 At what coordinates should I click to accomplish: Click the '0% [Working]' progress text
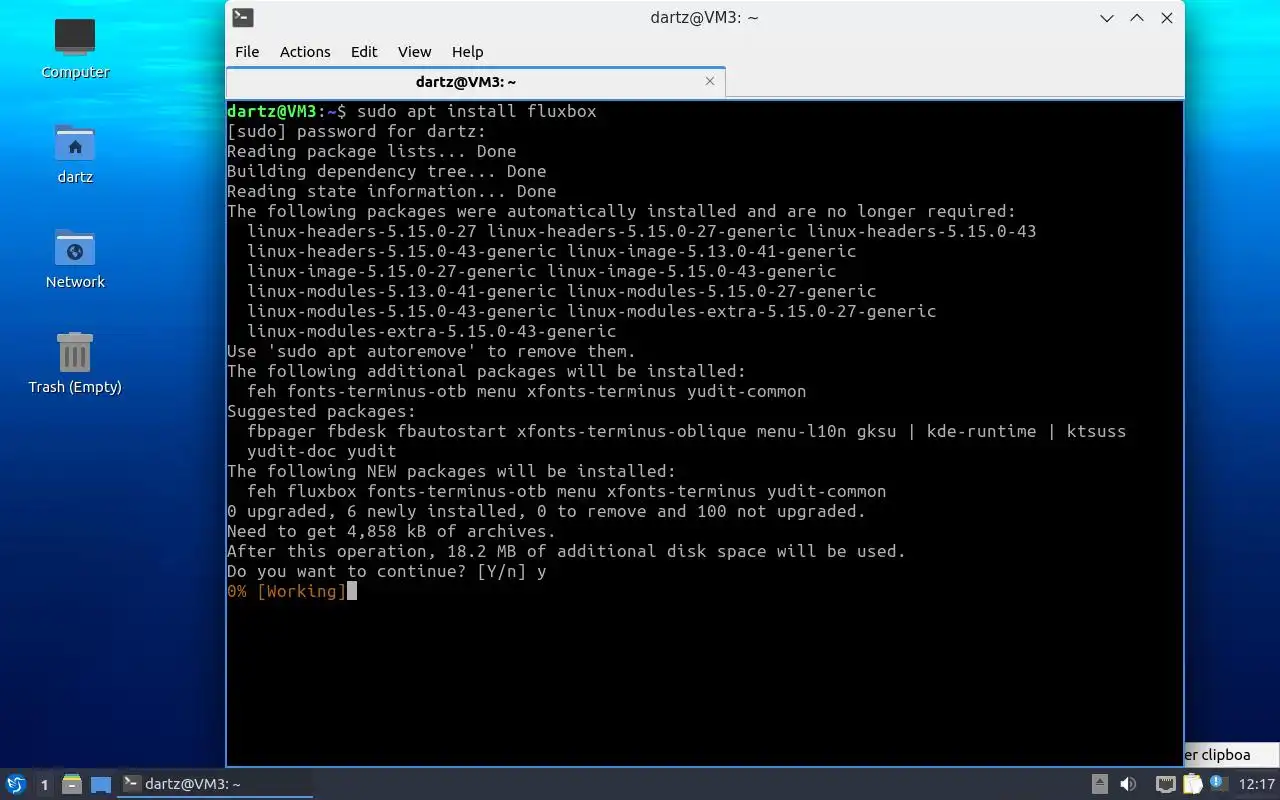pyautogui.click(x=286, y=591)
